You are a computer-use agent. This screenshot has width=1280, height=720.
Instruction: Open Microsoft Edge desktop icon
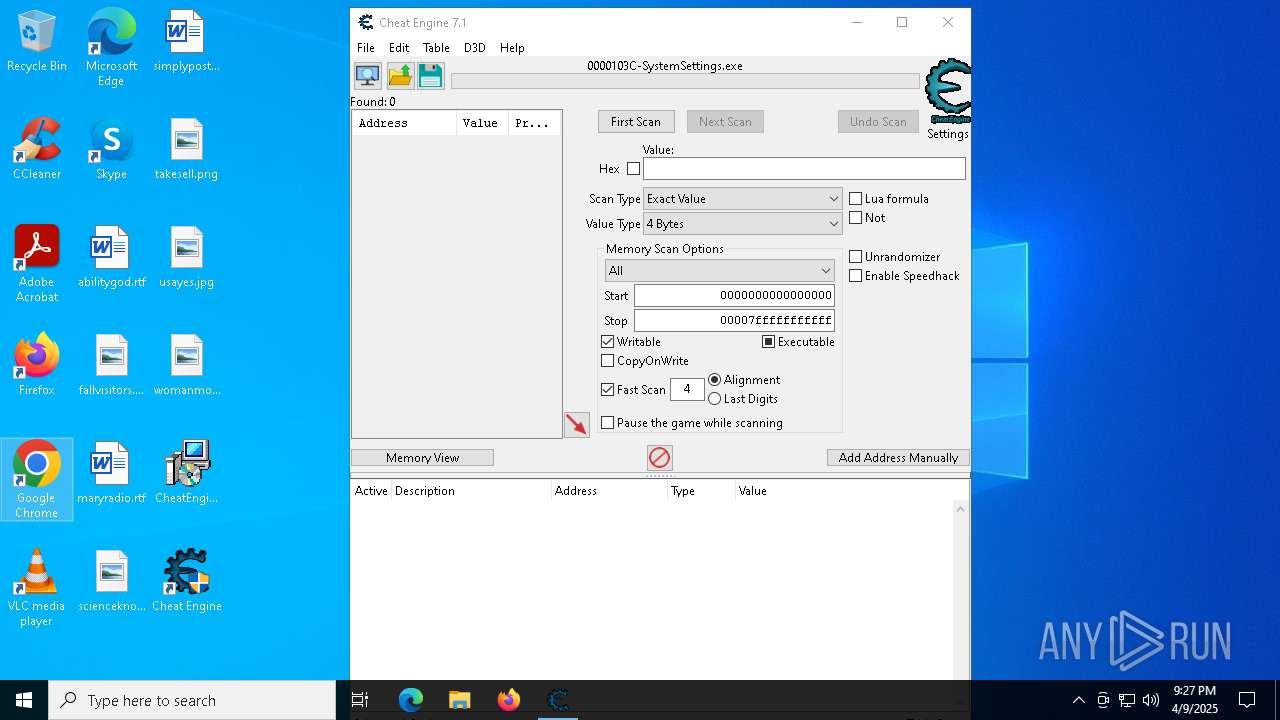111,48
